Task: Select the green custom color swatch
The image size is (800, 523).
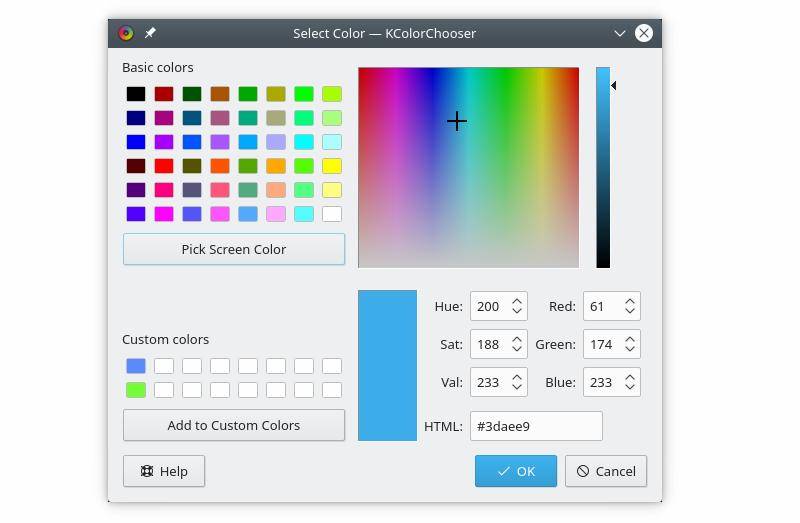Action: pyautogui.click(x=136, y=390)
